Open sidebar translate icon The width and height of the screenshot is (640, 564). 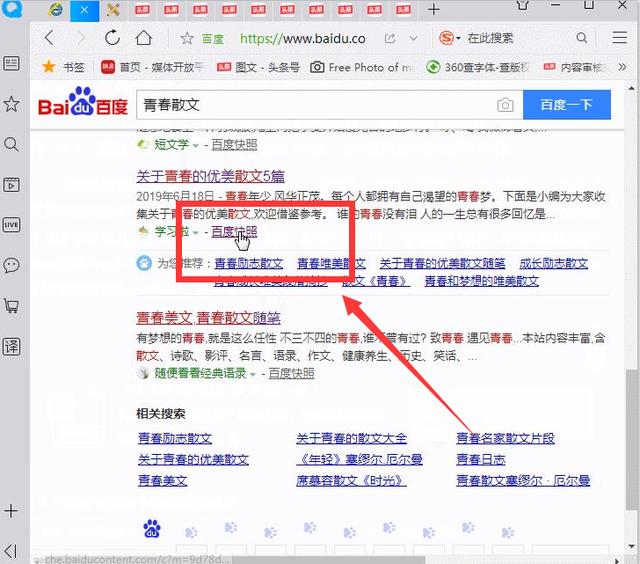(11, 346)
